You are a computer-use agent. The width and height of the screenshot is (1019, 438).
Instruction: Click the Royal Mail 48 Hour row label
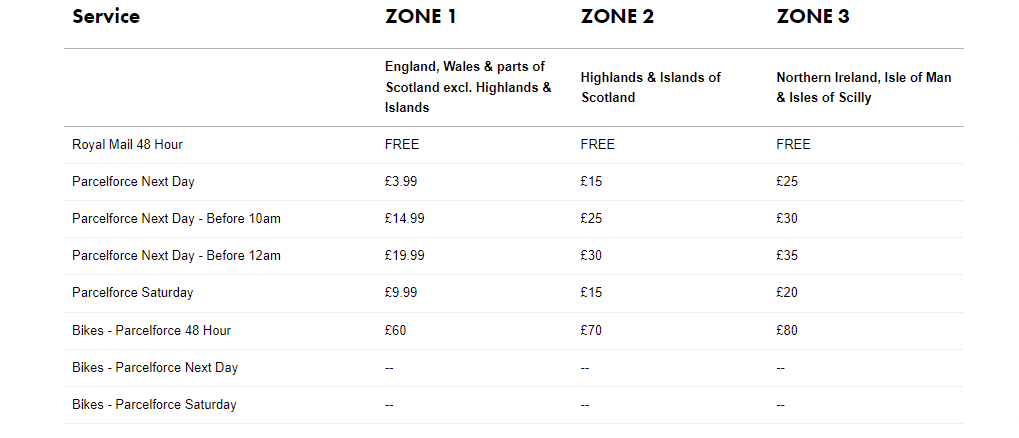(127, 144)
